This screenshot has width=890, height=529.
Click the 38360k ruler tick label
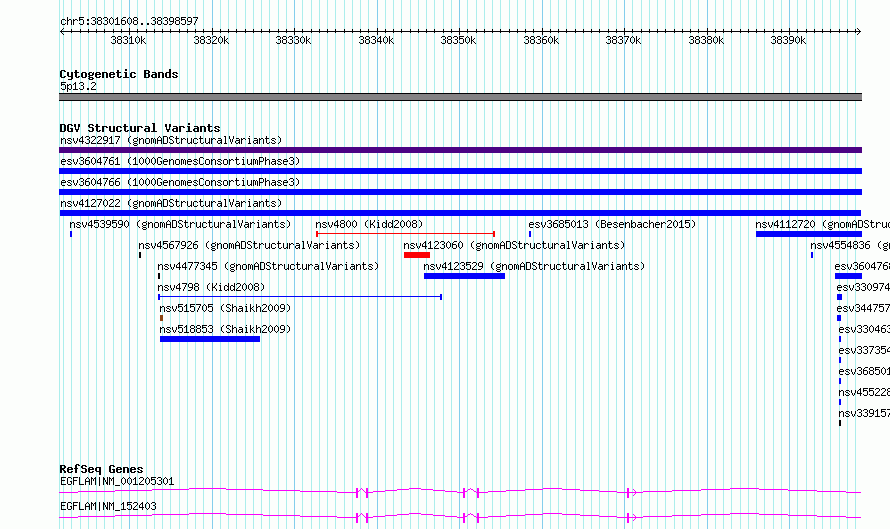(x=541, y=40)
